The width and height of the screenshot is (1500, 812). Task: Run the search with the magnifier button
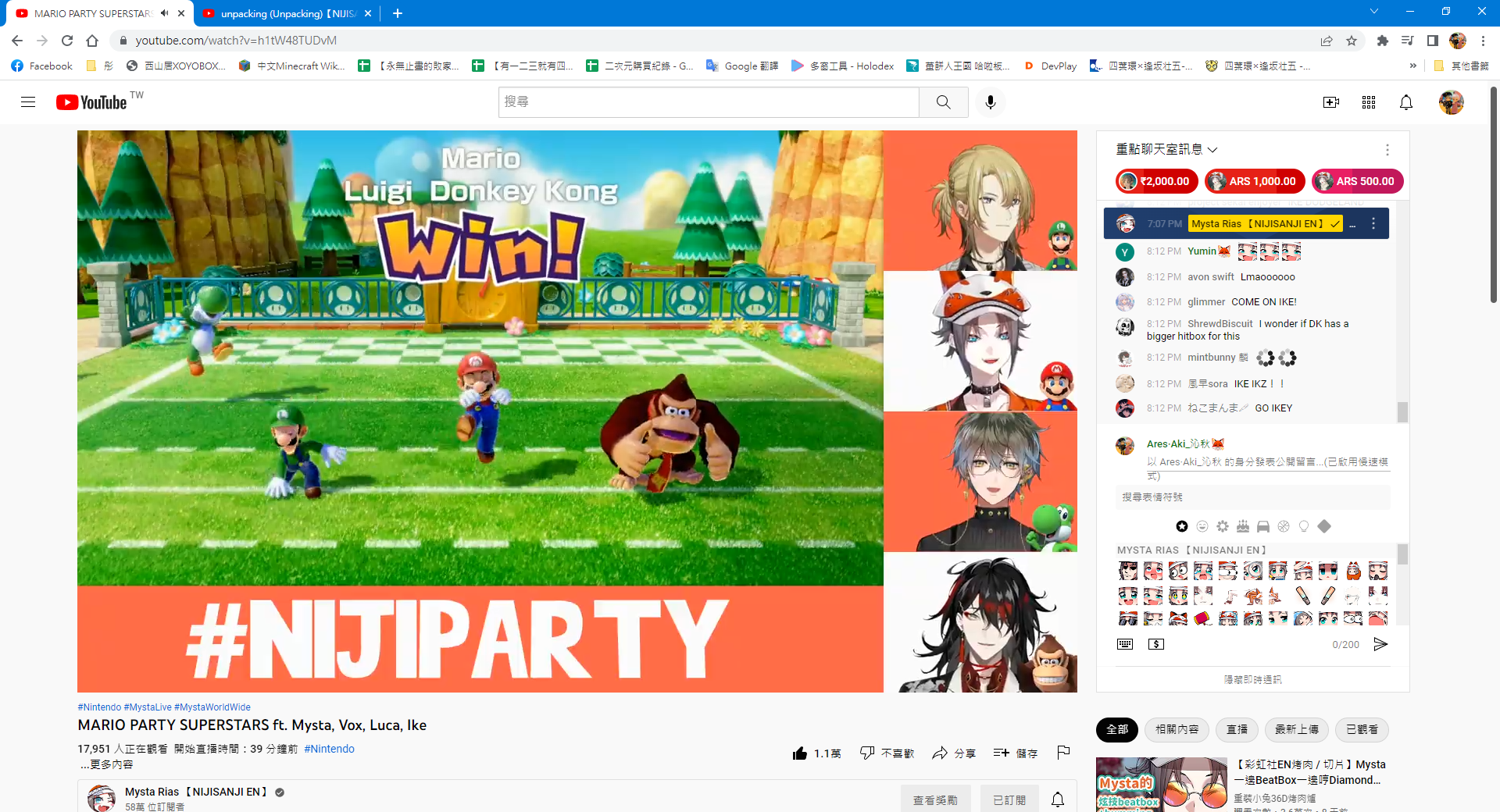pyautogui.click(x=943, y=102)
